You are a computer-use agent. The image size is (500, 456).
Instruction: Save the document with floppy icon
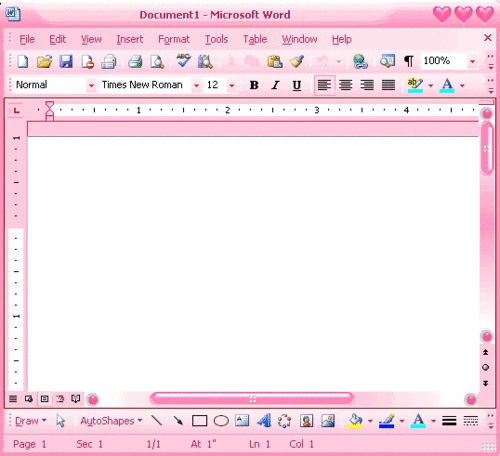66,62
